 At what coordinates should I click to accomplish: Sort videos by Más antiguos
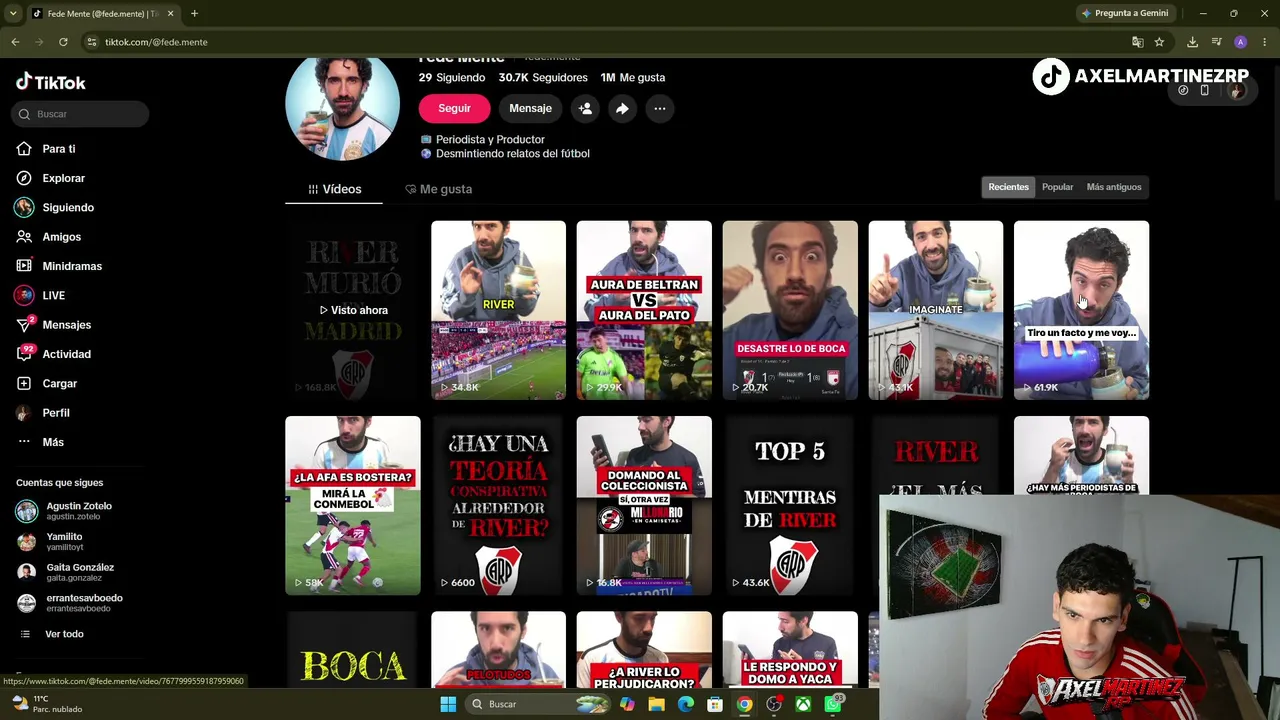1114,187
